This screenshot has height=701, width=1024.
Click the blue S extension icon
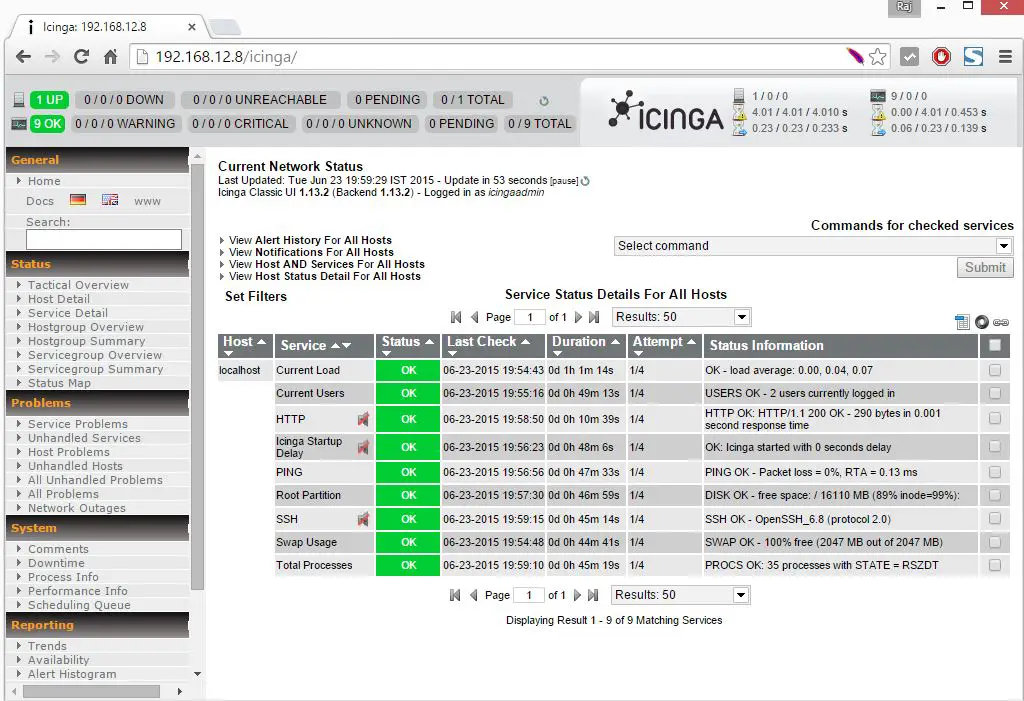point(973,57)
